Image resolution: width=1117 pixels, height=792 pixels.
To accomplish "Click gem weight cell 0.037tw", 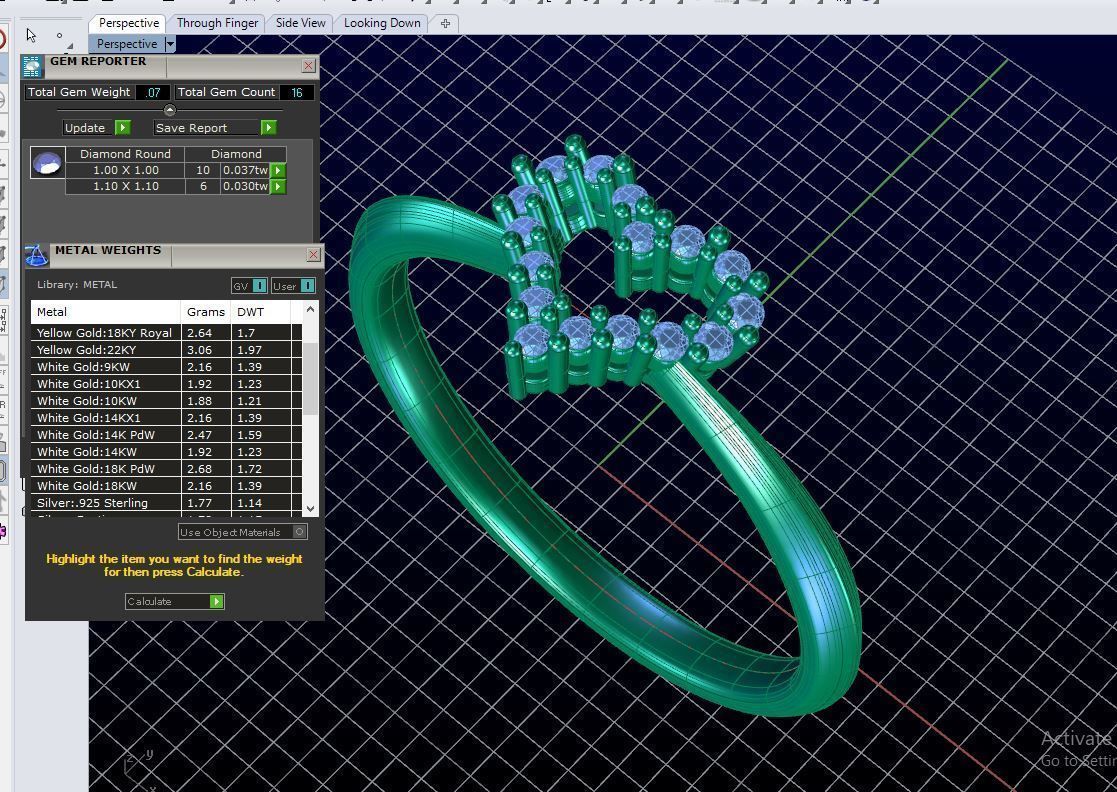I will click(x=245, y=170).
